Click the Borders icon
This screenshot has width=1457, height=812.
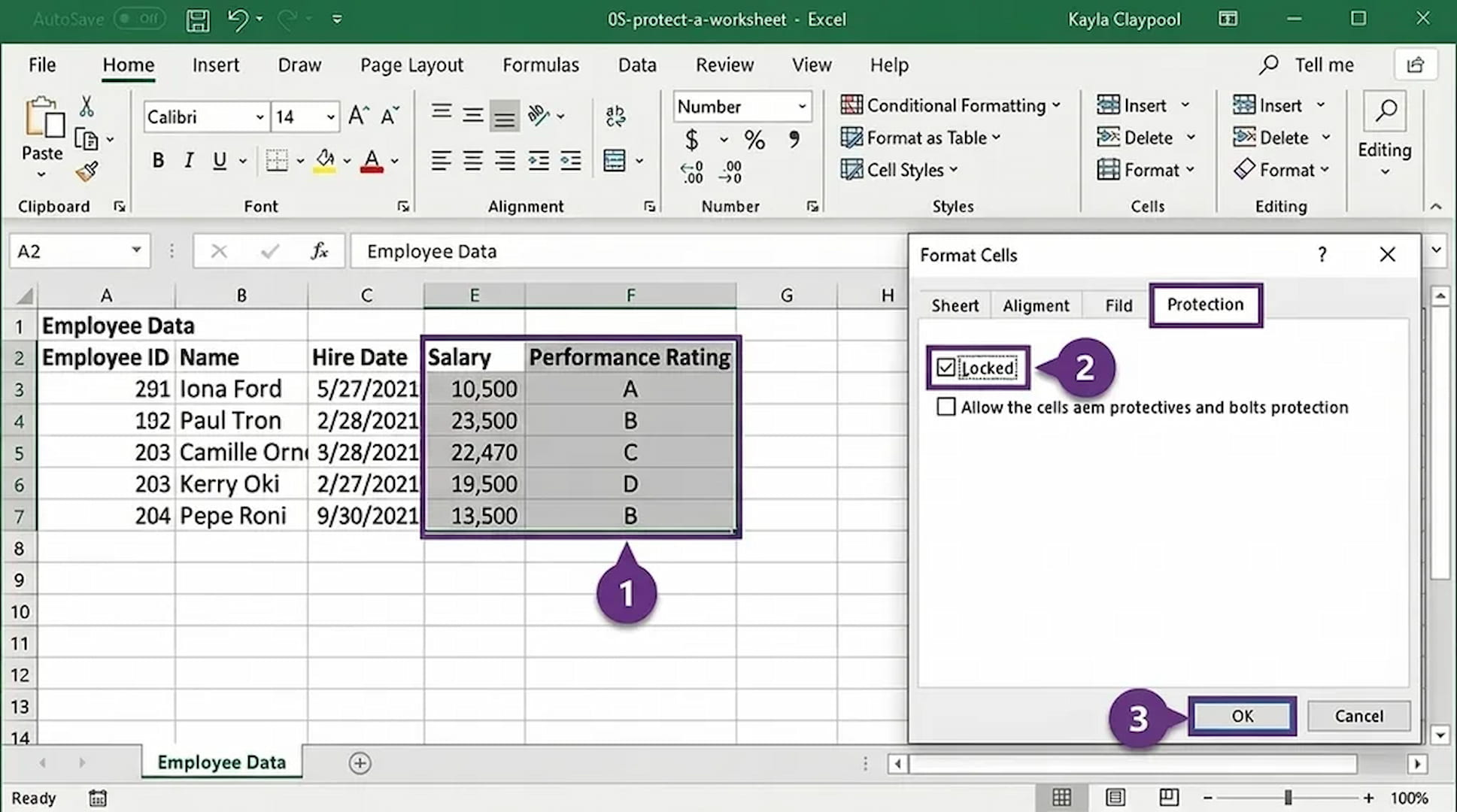click(277, 160)
